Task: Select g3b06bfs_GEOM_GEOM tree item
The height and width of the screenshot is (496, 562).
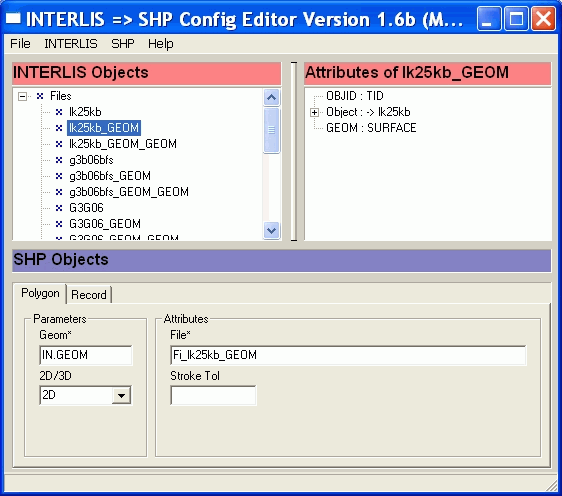Action: click(129, 192)
